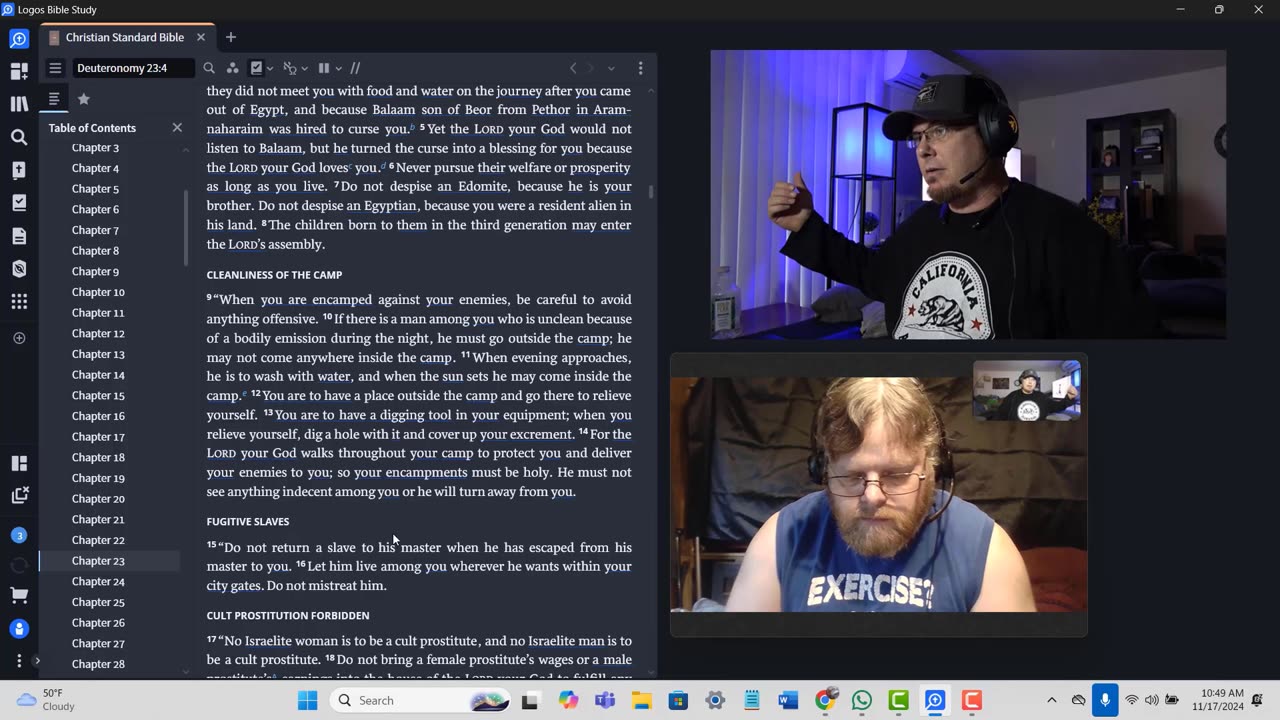This screenshot has height=720, width=1280.
Task: Click the 'CLEANLINESS OF THE CAMP' heading
Action: click(274, 275)
